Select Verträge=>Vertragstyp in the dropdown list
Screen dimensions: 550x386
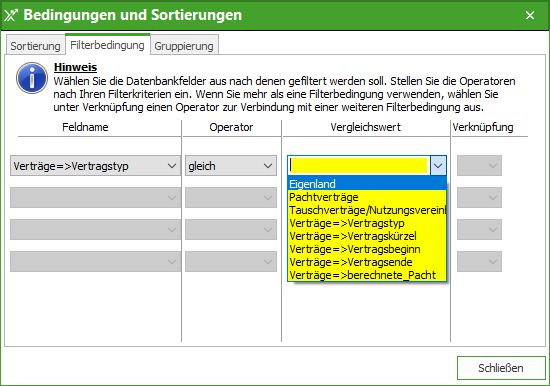[367, 223]
